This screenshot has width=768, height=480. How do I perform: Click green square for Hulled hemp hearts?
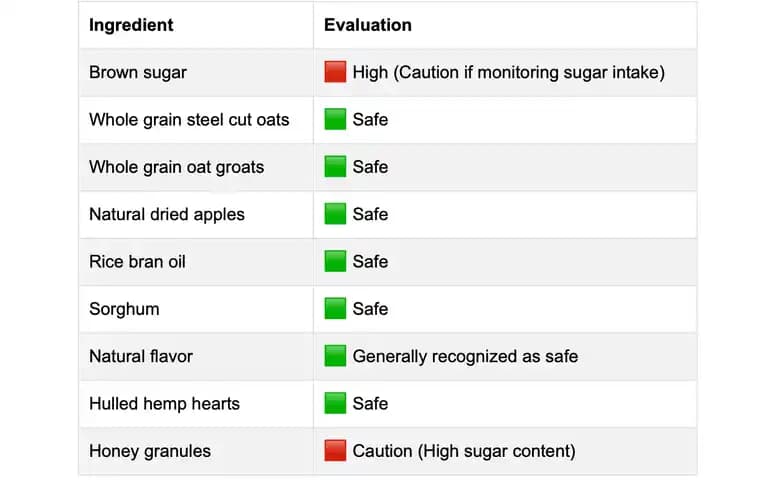335,403
